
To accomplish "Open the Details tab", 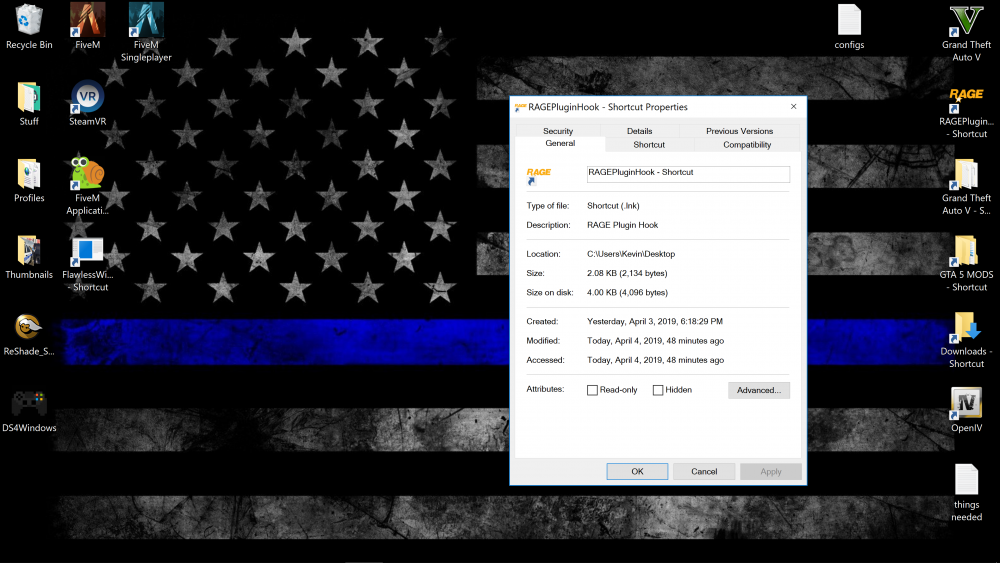I will pyautogui.click(x=639, y=131).
